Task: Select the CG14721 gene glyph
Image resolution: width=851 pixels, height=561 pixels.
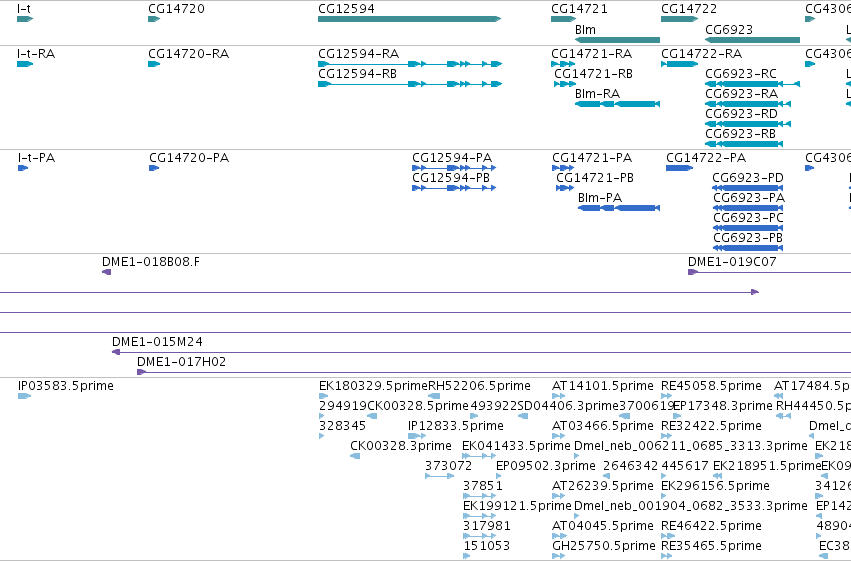Action: [x=563, y=19]
